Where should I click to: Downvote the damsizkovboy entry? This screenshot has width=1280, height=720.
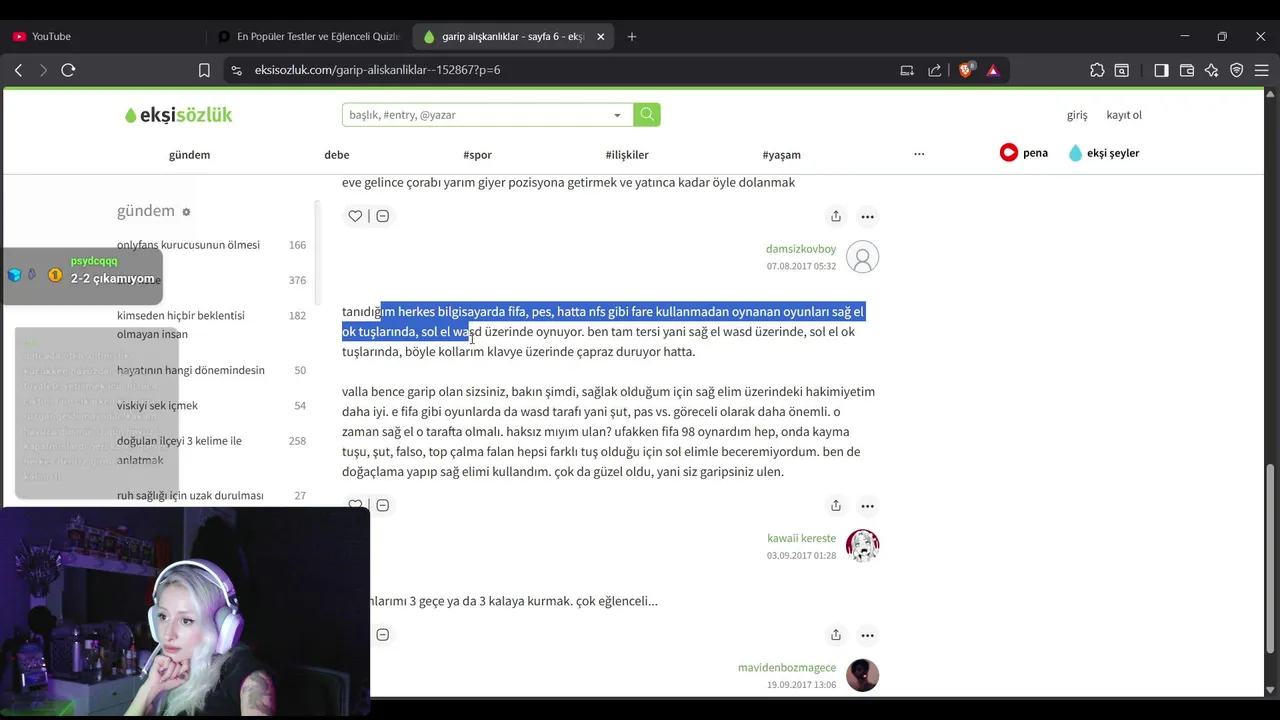pyautogui.click(x=382, y=216)
